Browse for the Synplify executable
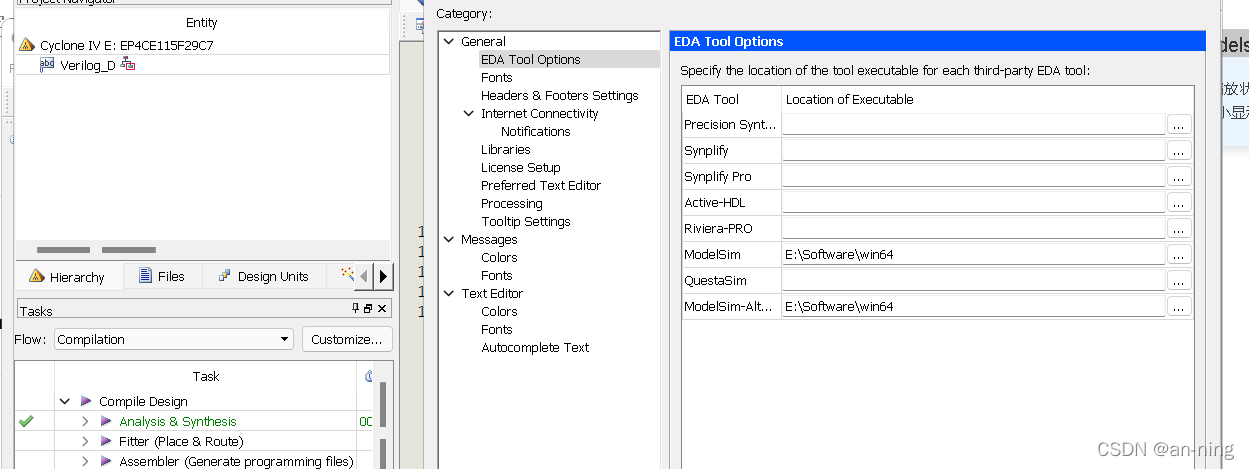Screen dimensions: 1249x469 (1180, 150)
